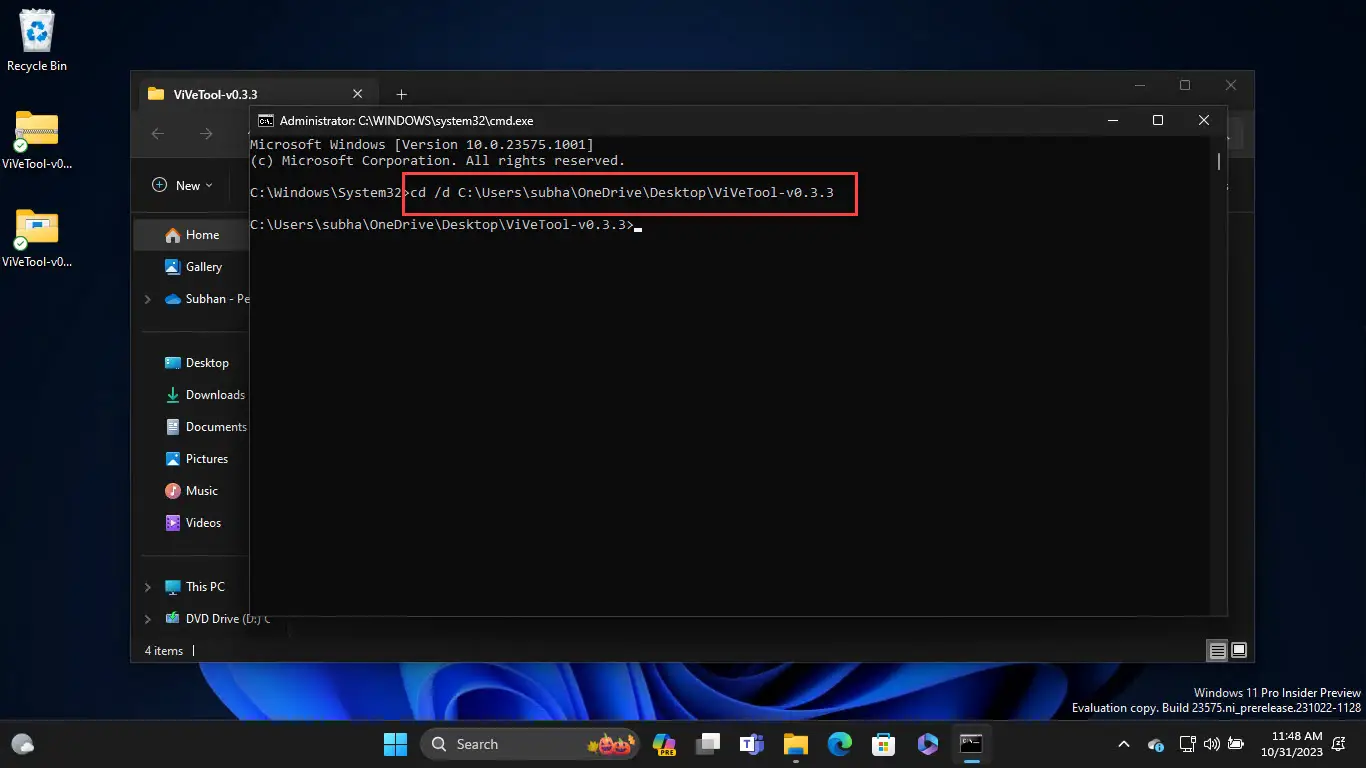The image size is (1366, 768).
Task: Open File Explorer from taskbar
Action: [795, 744]
